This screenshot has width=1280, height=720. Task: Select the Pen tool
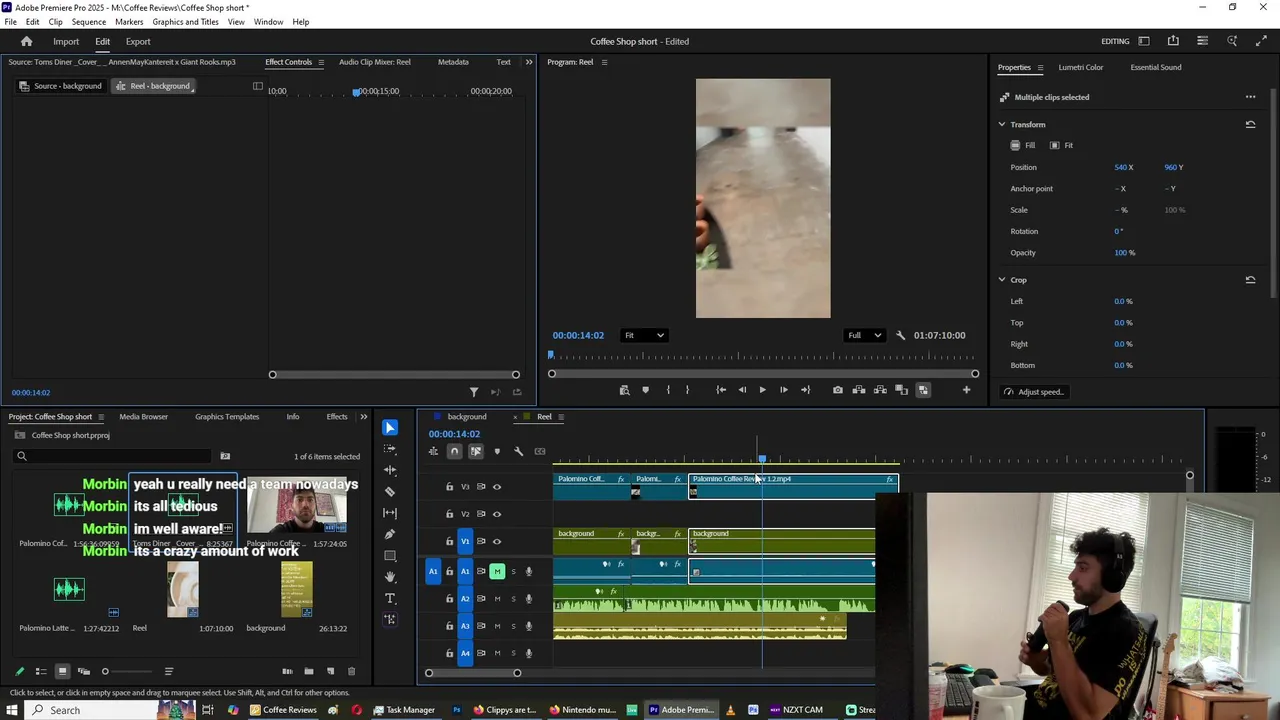(390, 534)
